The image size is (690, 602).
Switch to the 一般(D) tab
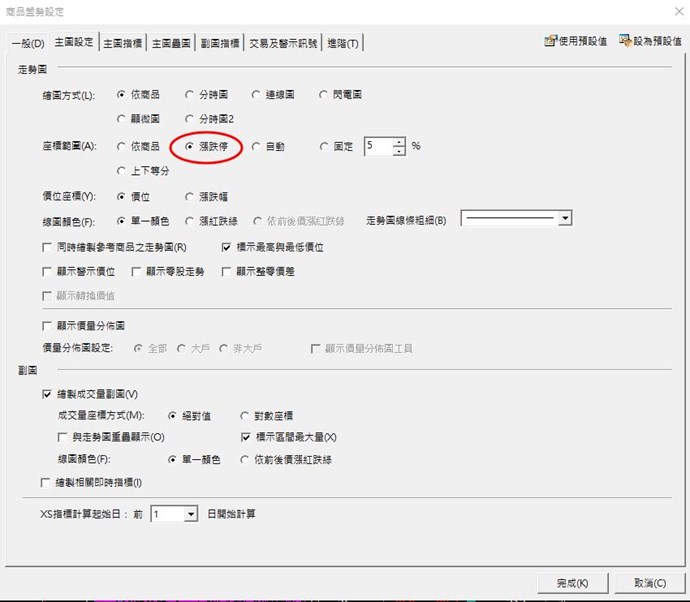click(27, 43)
